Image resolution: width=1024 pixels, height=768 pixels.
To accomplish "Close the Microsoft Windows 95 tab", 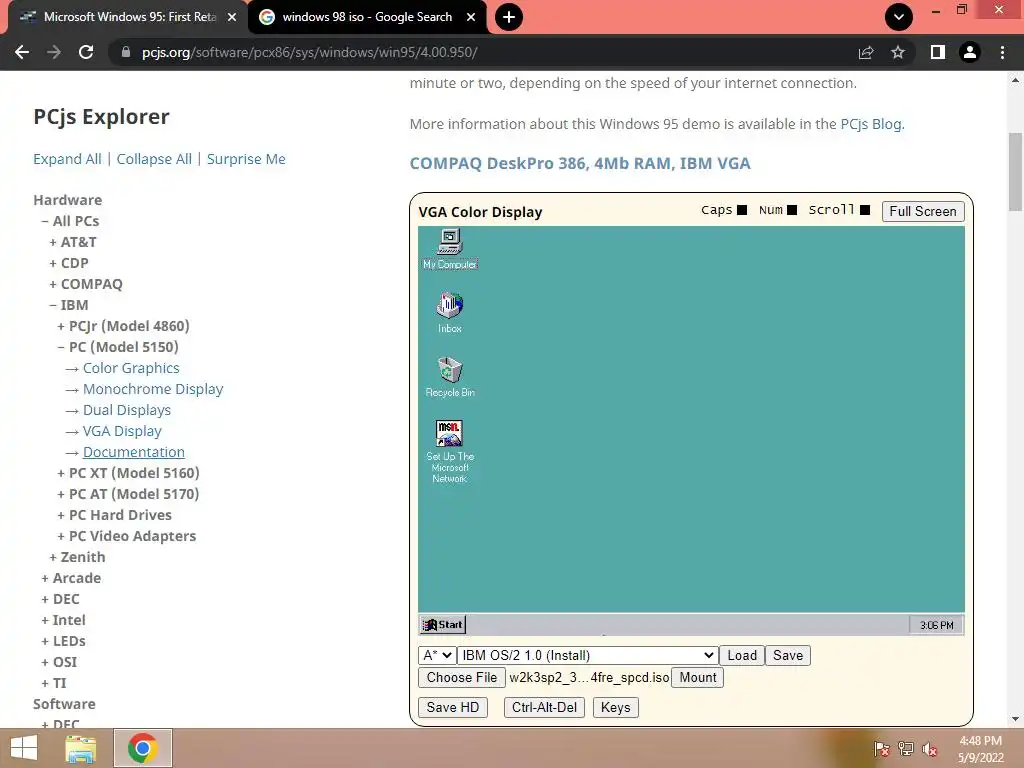I will (232, 18).
